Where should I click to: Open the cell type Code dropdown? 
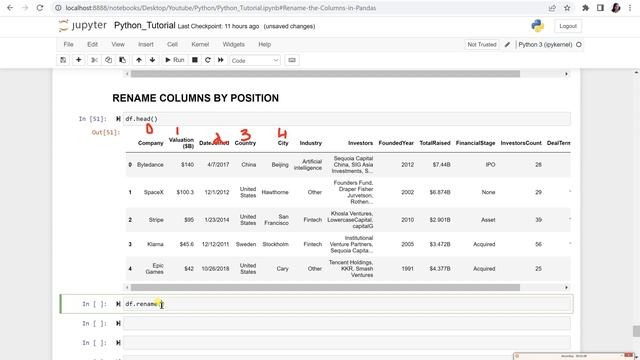(x=255, y=60)
